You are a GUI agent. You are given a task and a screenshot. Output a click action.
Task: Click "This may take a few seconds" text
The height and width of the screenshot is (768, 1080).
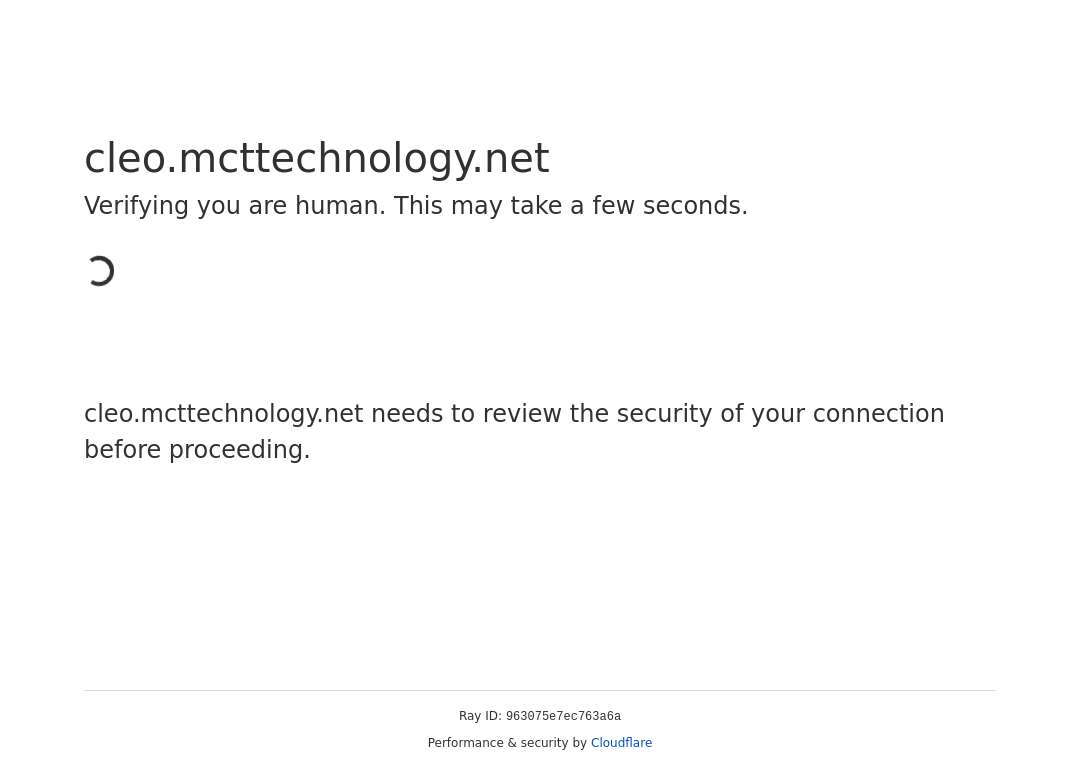[569, 206]
